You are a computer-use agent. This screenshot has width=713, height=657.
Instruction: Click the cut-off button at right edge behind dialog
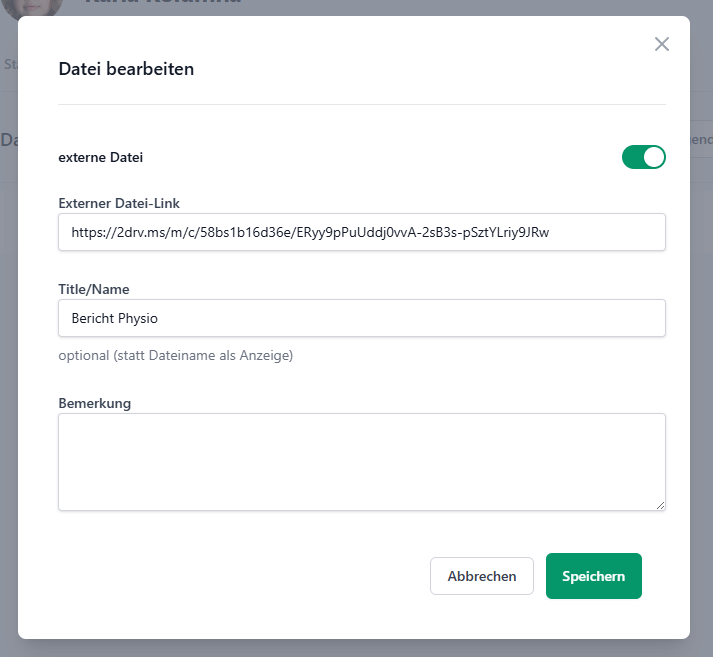point(701,139)
